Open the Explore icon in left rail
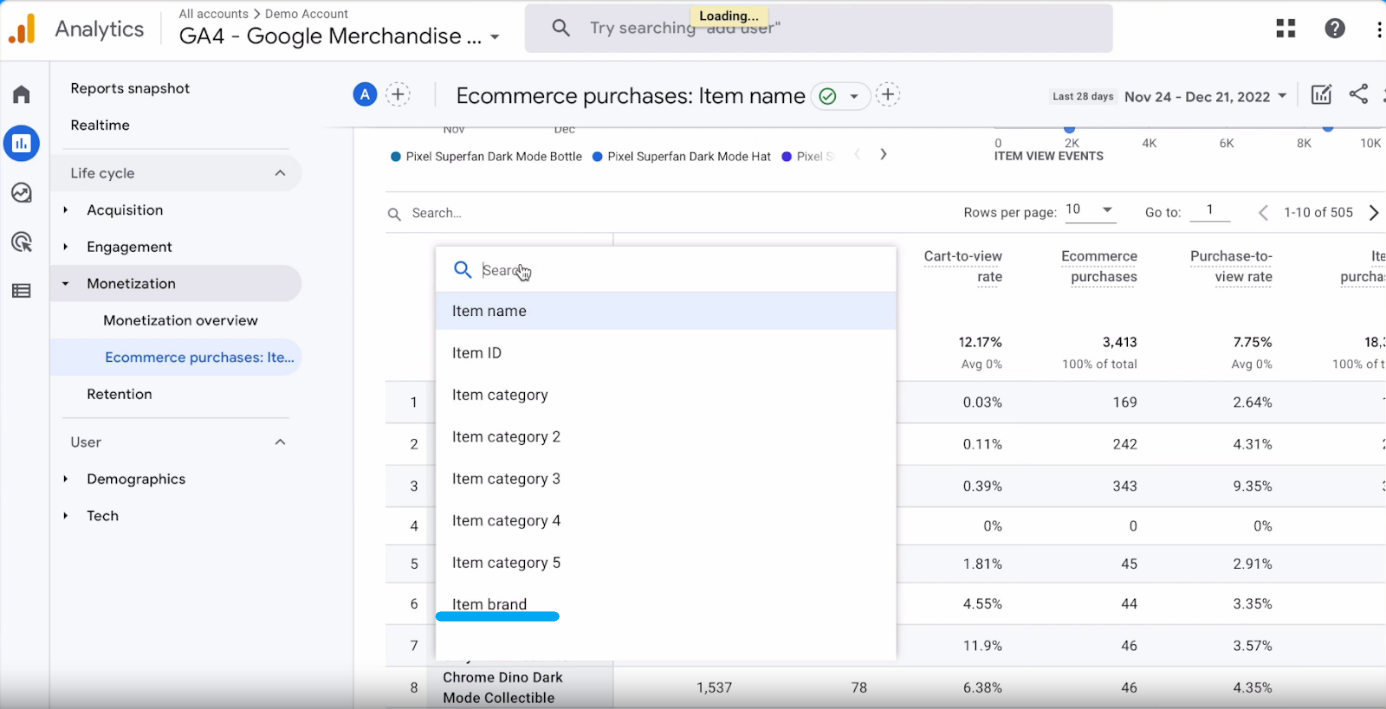The height and width of the screenshot is (709, 1386). [21, 193]
